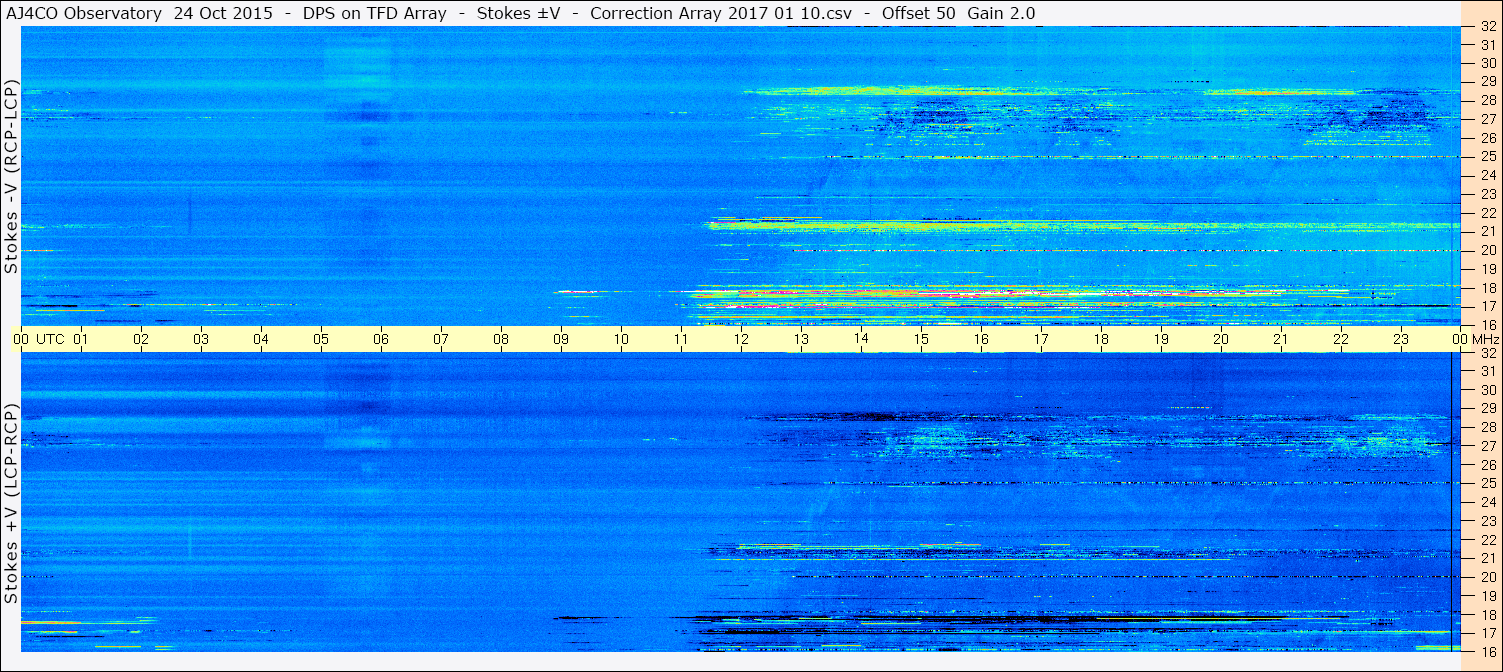Click the 25 MHz label of lower panel
The image size is (1503, 672).
click(x=1487, y=484)
